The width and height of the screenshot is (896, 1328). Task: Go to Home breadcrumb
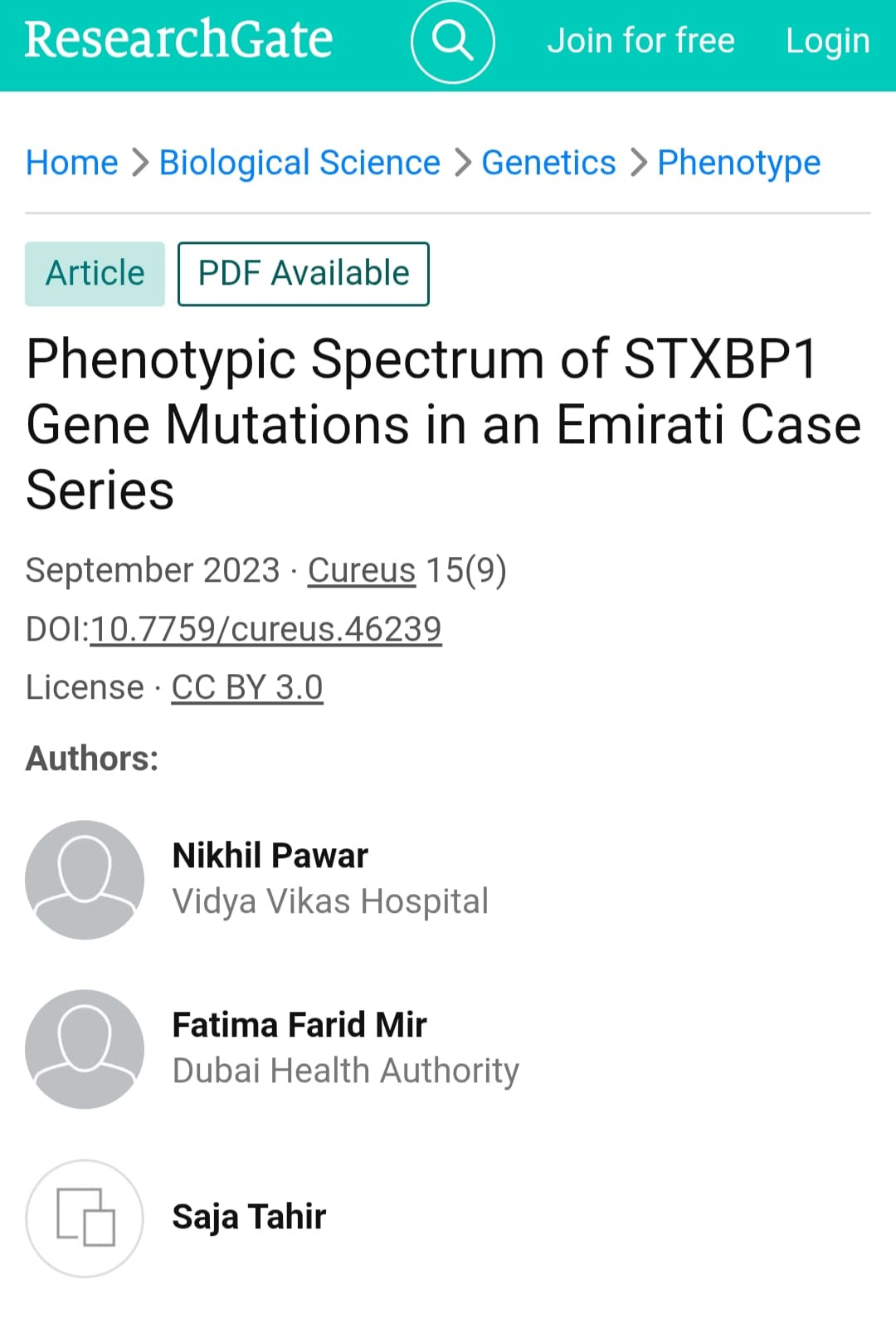(x=72, y=163)
